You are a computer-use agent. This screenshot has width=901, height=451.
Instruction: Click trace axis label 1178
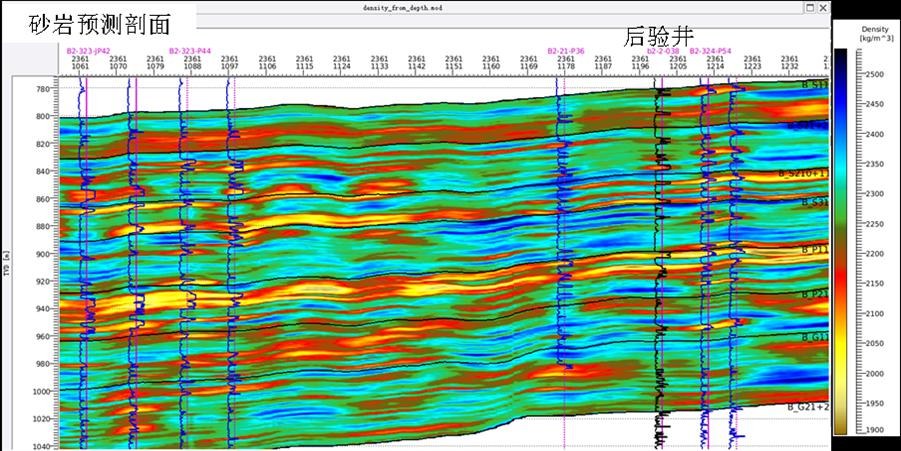point(566,66)
